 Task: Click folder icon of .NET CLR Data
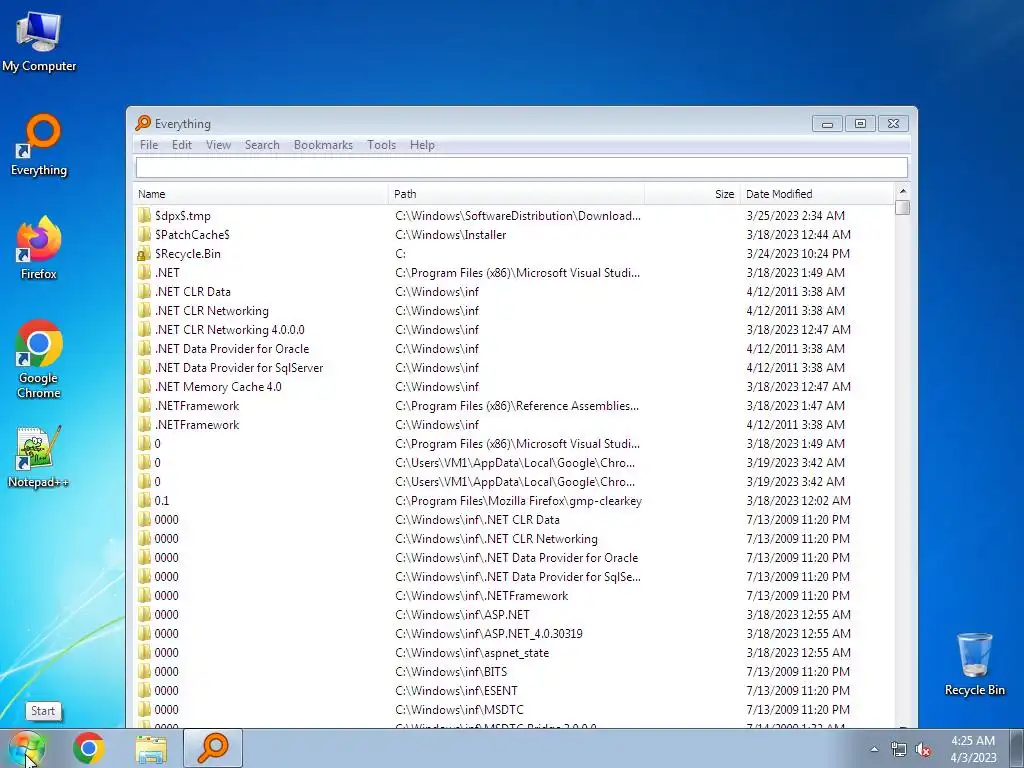[144, 291]
